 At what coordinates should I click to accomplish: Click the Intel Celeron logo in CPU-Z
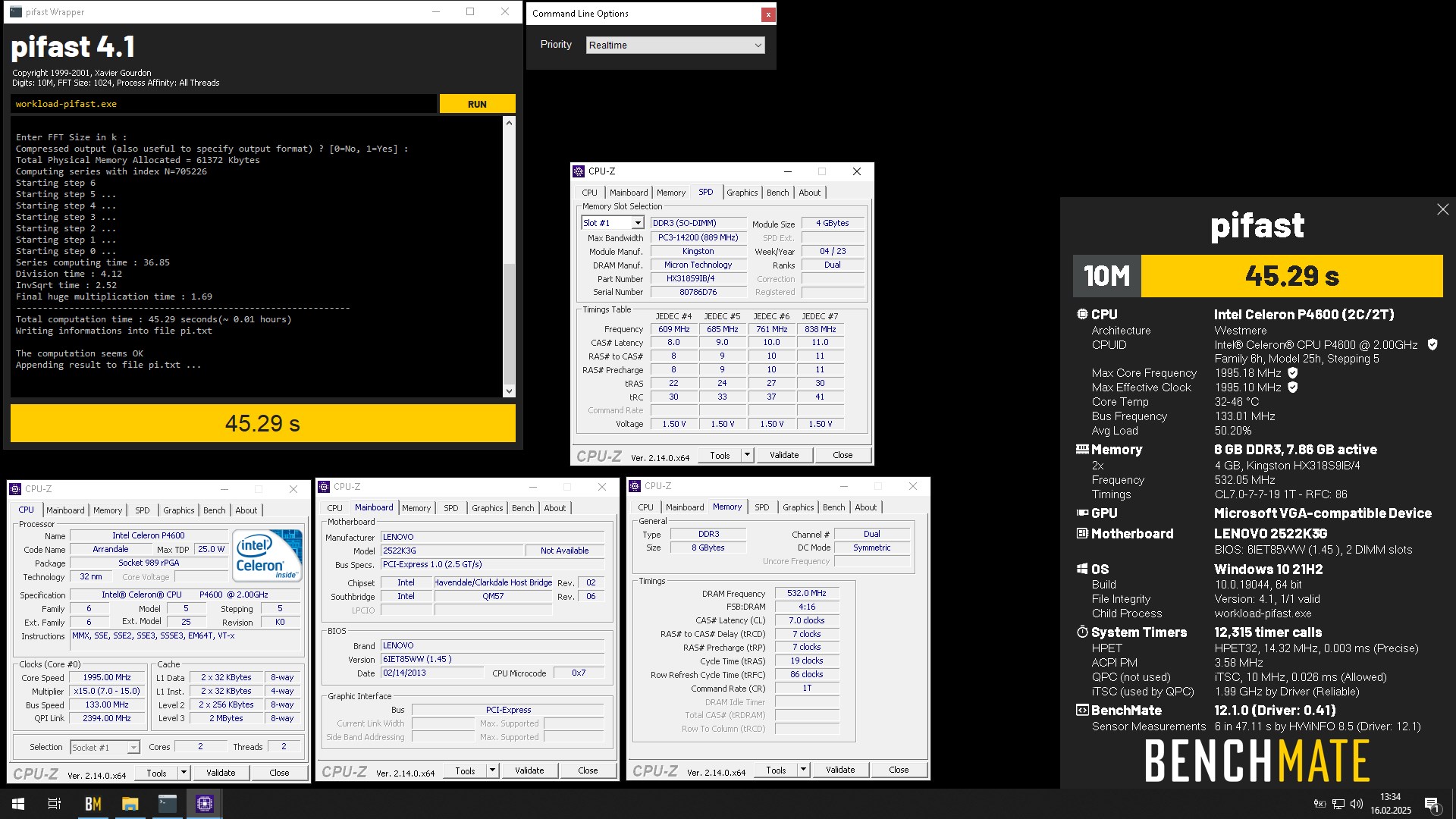pos(267,556)
